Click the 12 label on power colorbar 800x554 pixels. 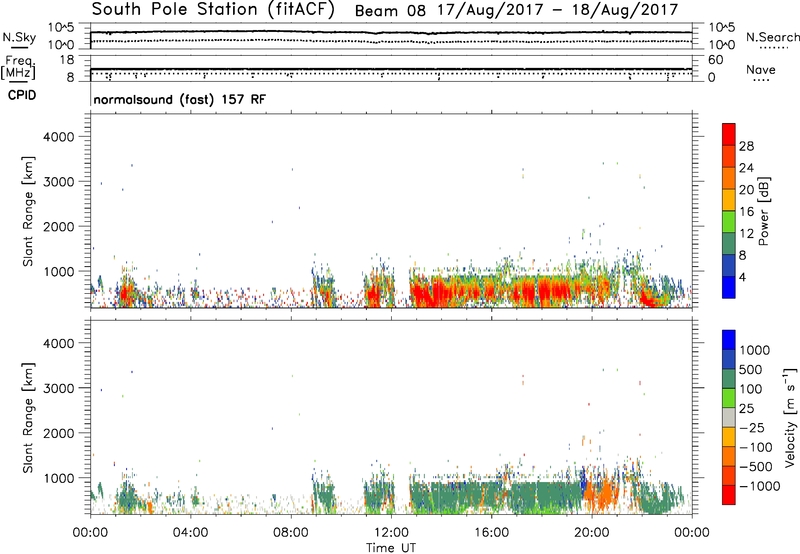(x=746, y=234)
